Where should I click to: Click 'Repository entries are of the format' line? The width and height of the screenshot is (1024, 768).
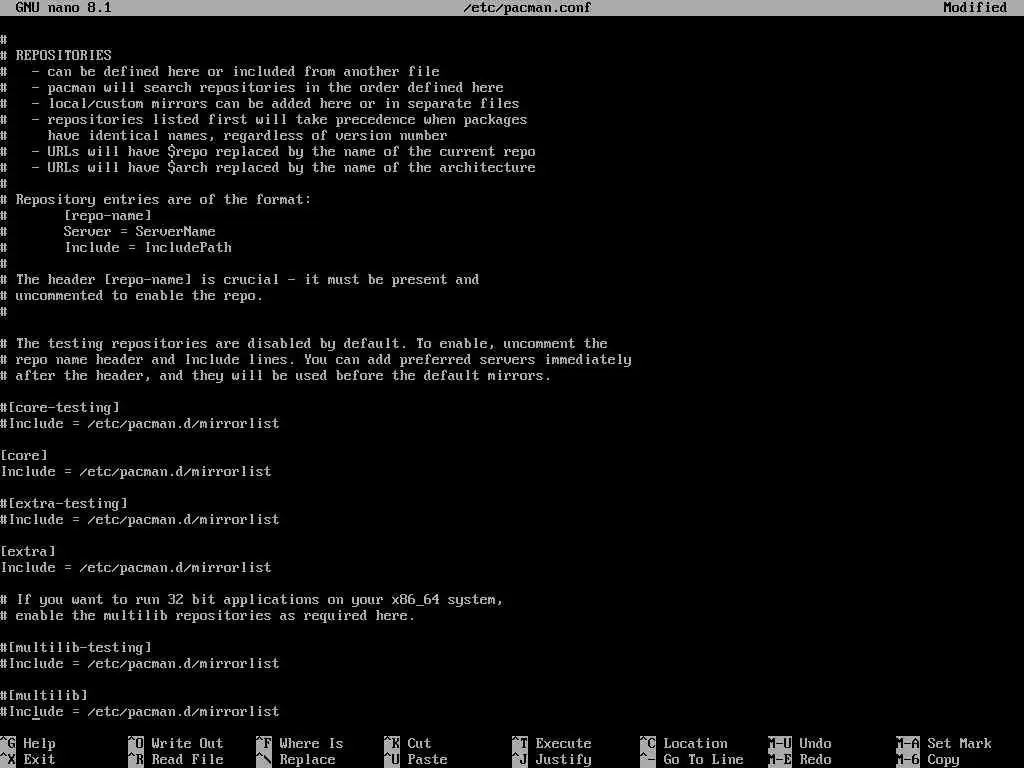156,200
